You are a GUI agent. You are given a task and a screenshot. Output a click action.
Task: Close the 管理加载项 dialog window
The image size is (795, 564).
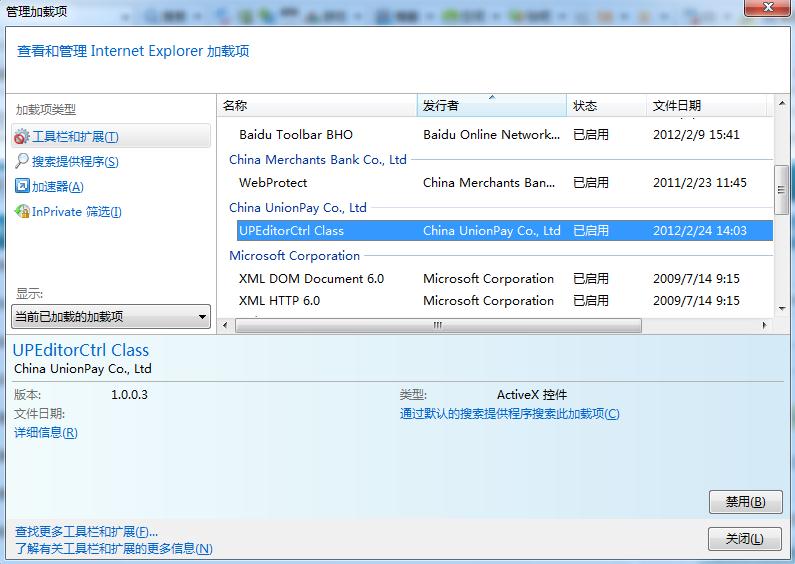pos(769,7)
